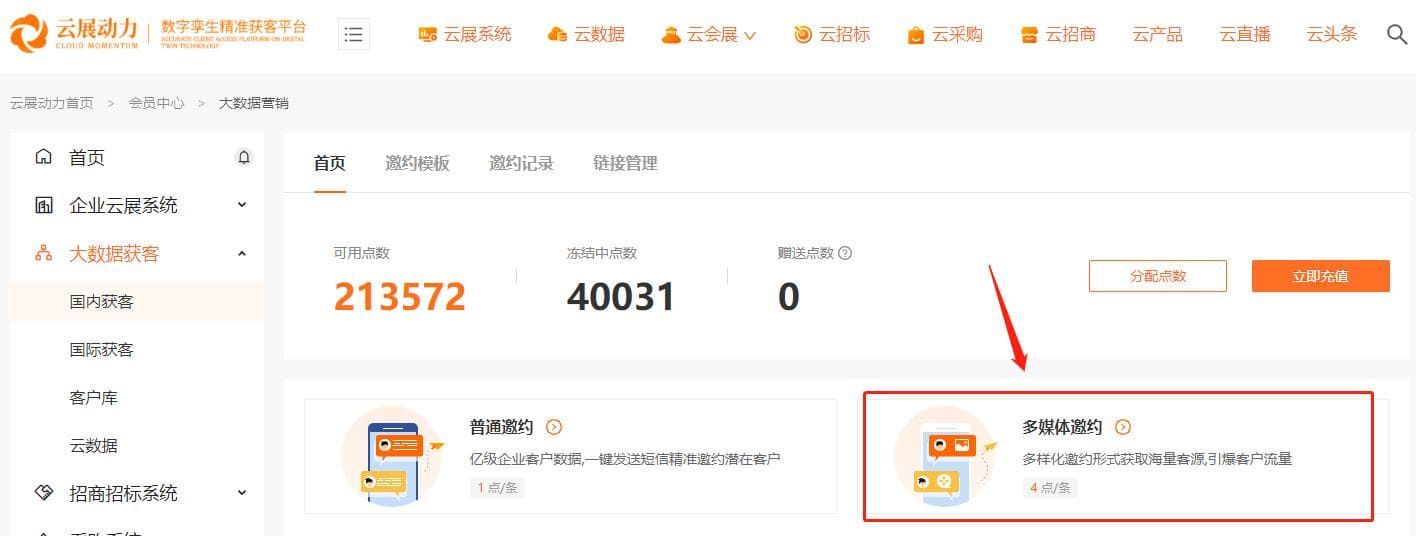Click the 普通邀约 phone illustration
Image resolution: width=1416 pixels, height=536 pixels.
(x=392, y=456)
